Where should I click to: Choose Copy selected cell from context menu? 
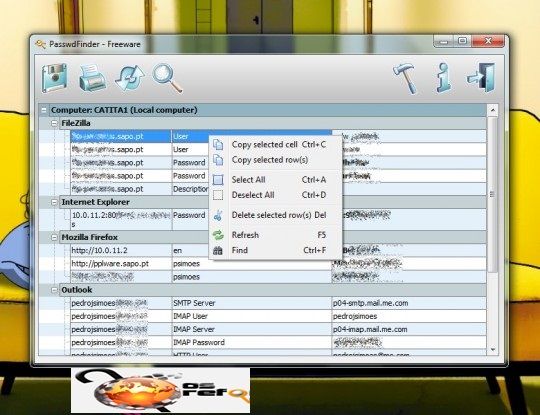(x=276, y=145)
